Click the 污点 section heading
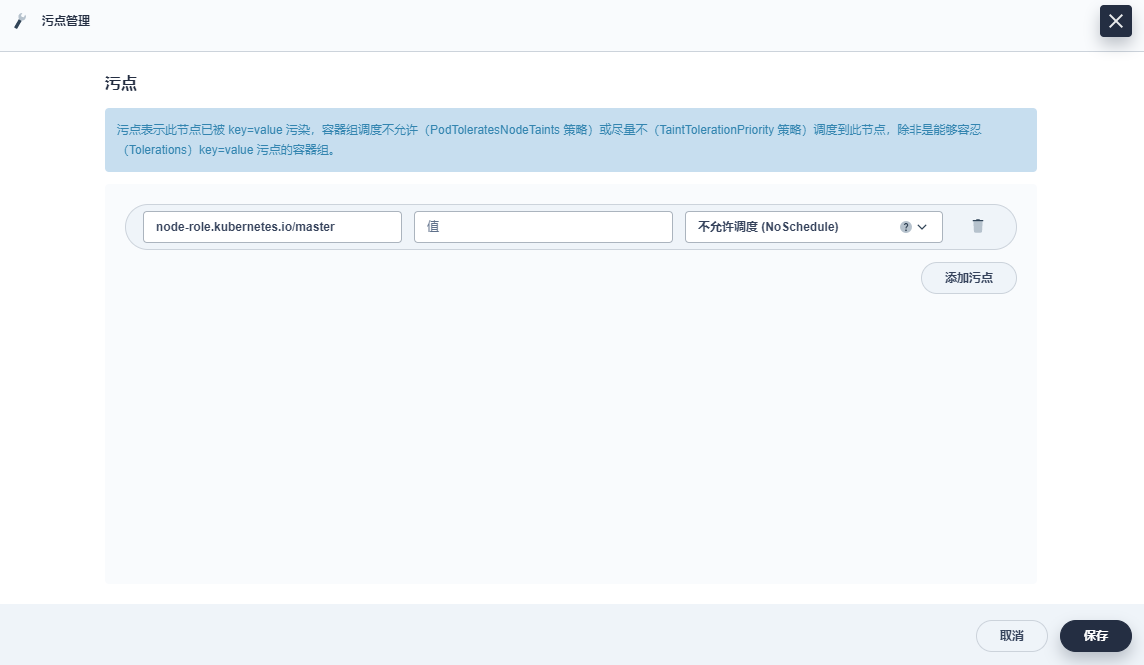Screen dimensions: 1144x665 tap(120, 83)
